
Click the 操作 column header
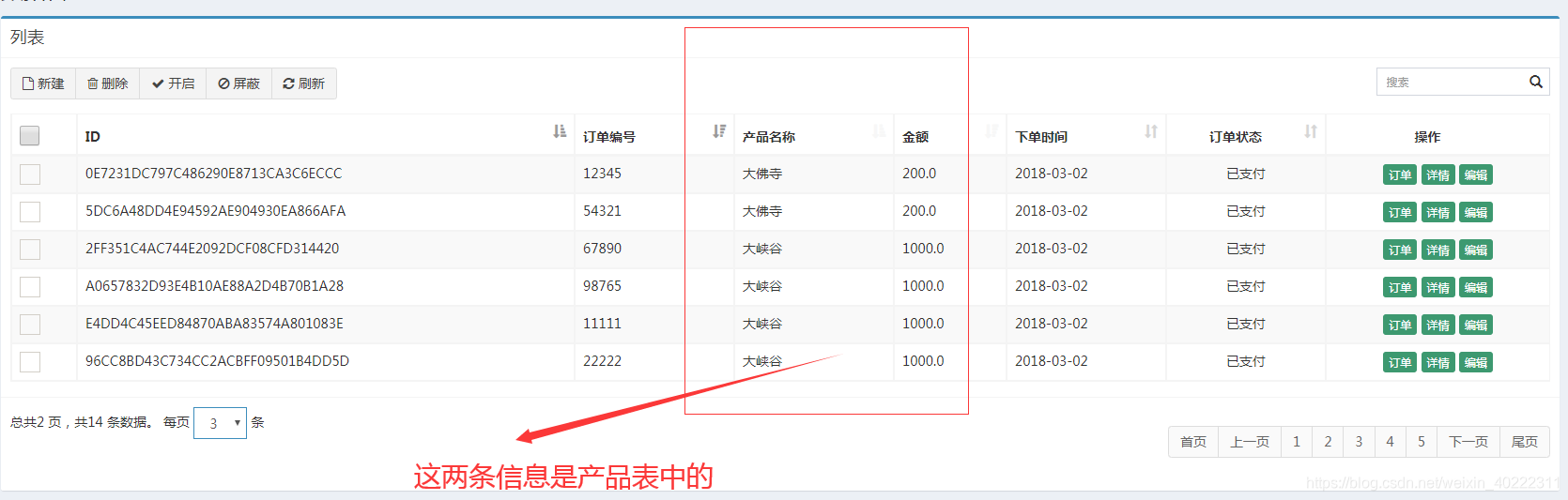1427,137
